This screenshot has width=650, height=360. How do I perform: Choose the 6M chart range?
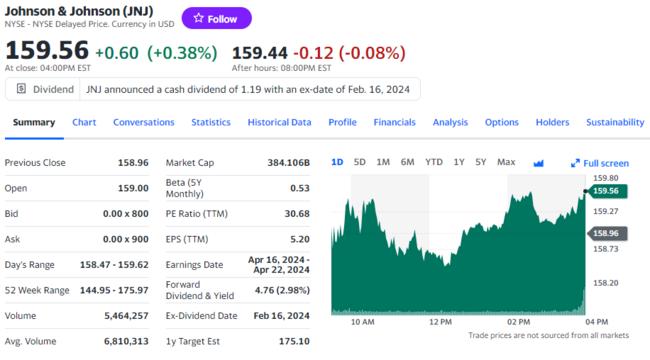pos(407,162)
